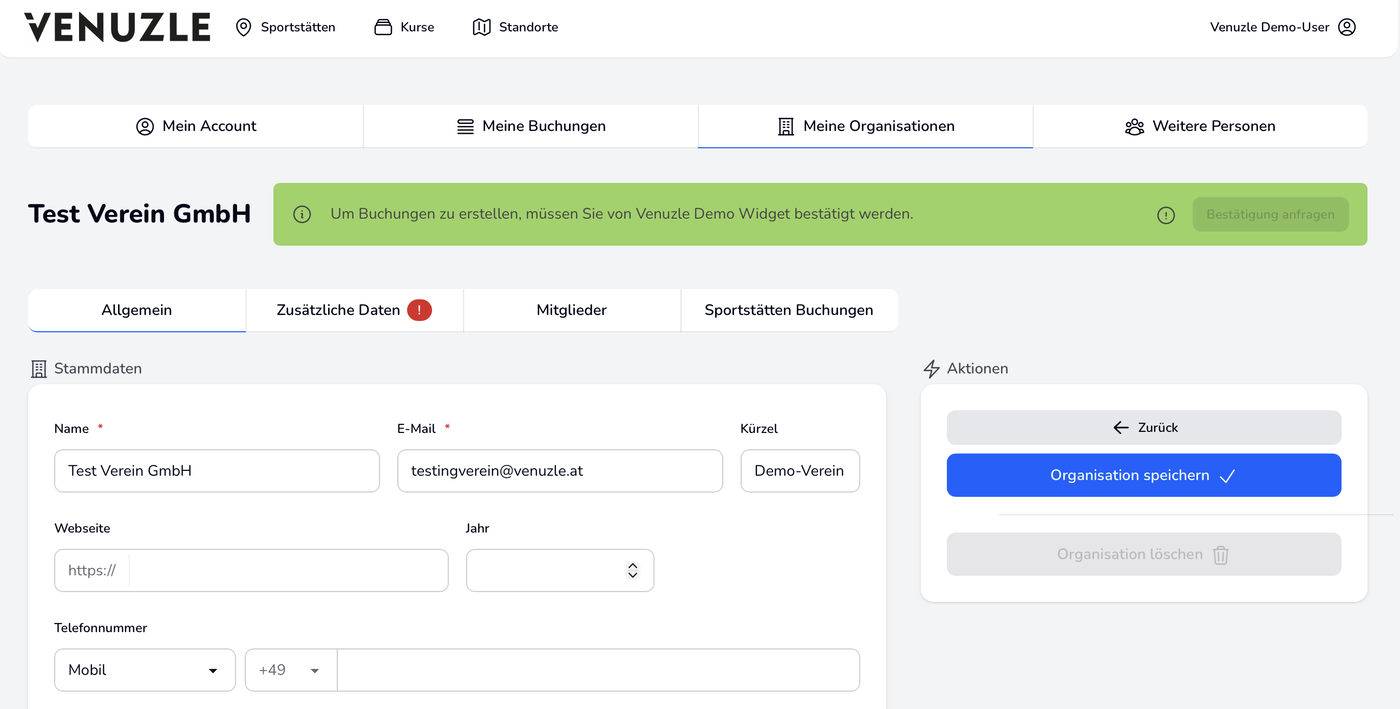Click the Kürzel field showing Demo-Verein
The height and width of the screenshot is (709, 1400).
click(800, 471)
